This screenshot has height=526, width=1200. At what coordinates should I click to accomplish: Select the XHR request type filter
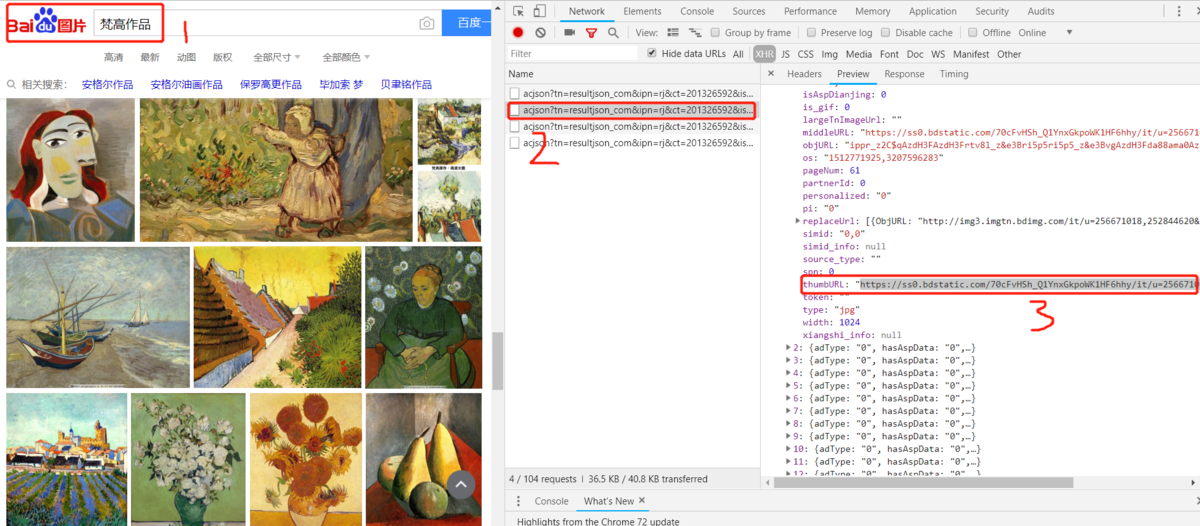click(x=764, y=54)
